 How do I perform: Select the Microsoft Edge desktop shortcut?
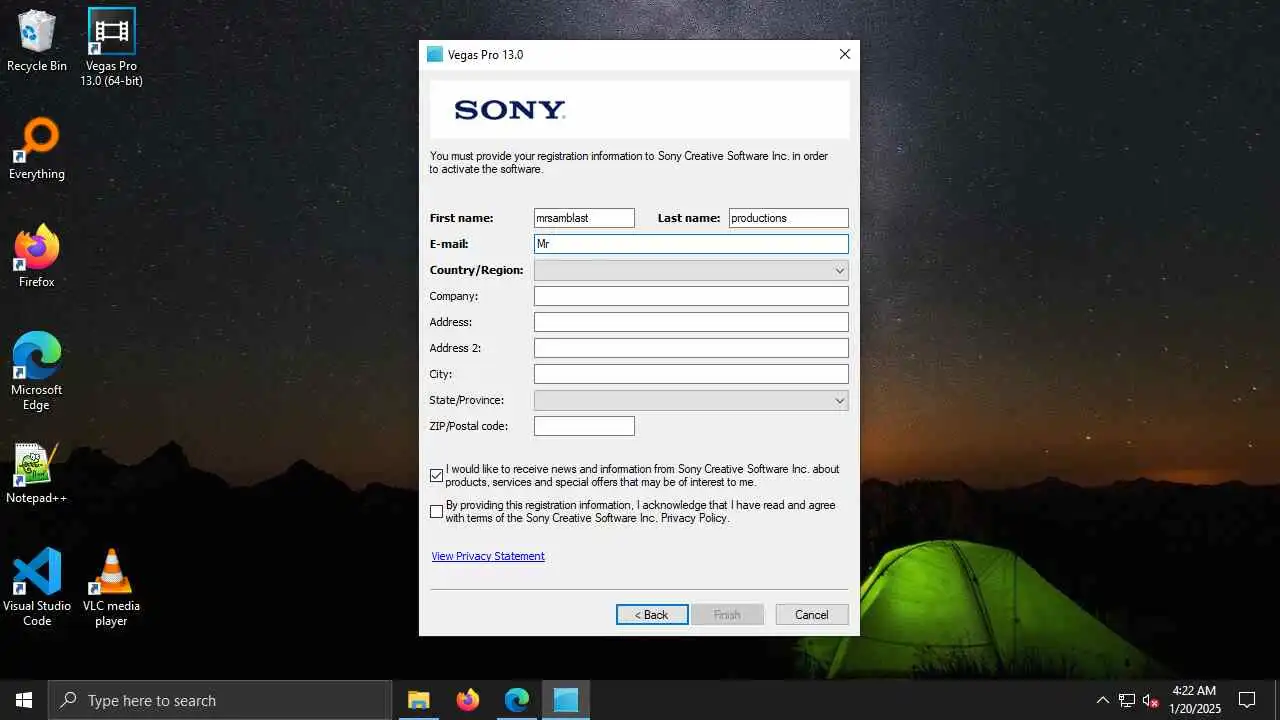[37, 372]
